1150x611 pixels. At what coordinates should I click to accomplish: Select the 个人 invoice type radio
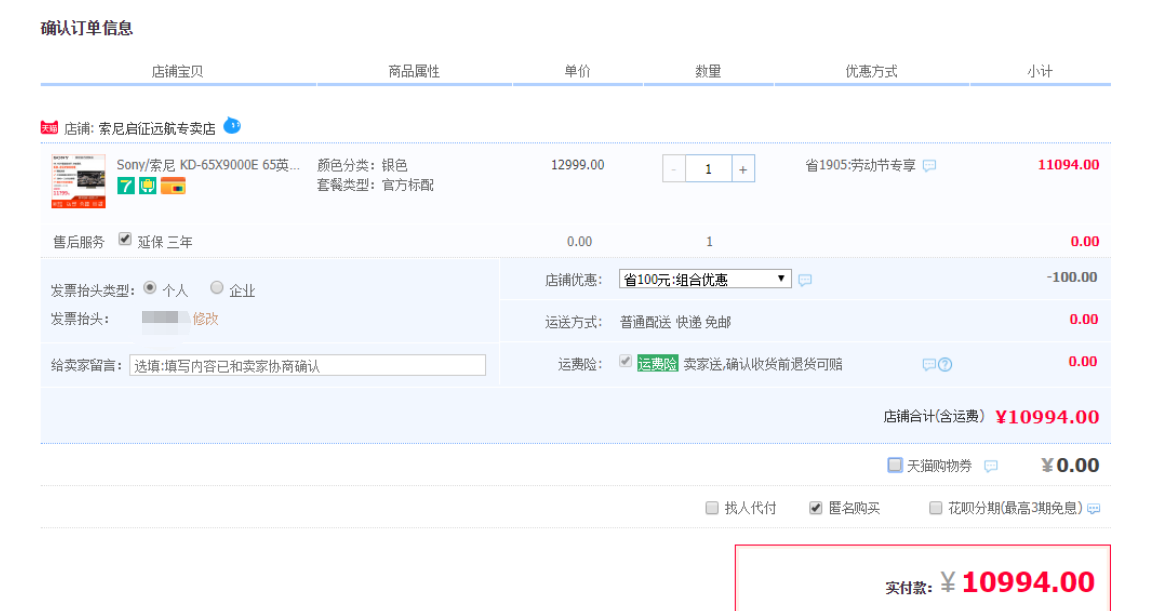tap(150, 288)
